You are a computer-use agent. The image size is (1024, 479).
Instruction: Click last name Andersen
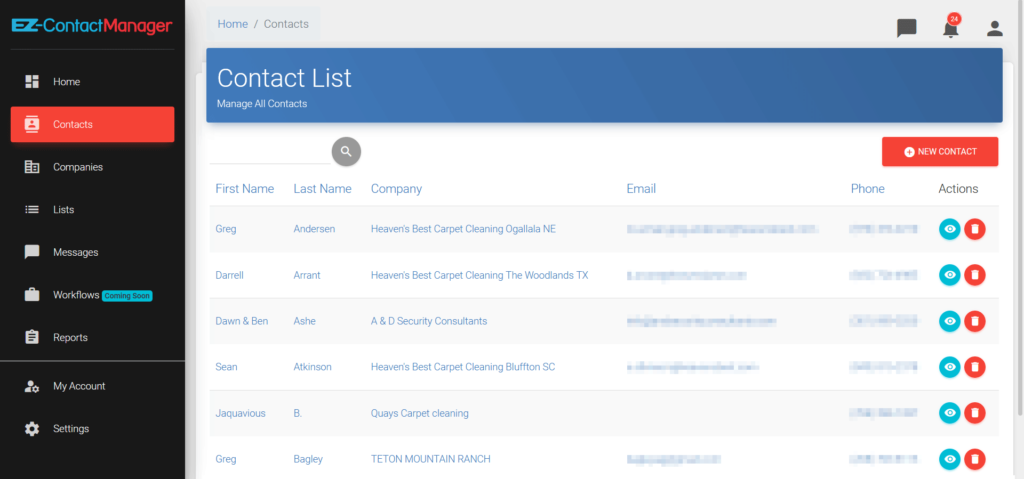point(314,229)
